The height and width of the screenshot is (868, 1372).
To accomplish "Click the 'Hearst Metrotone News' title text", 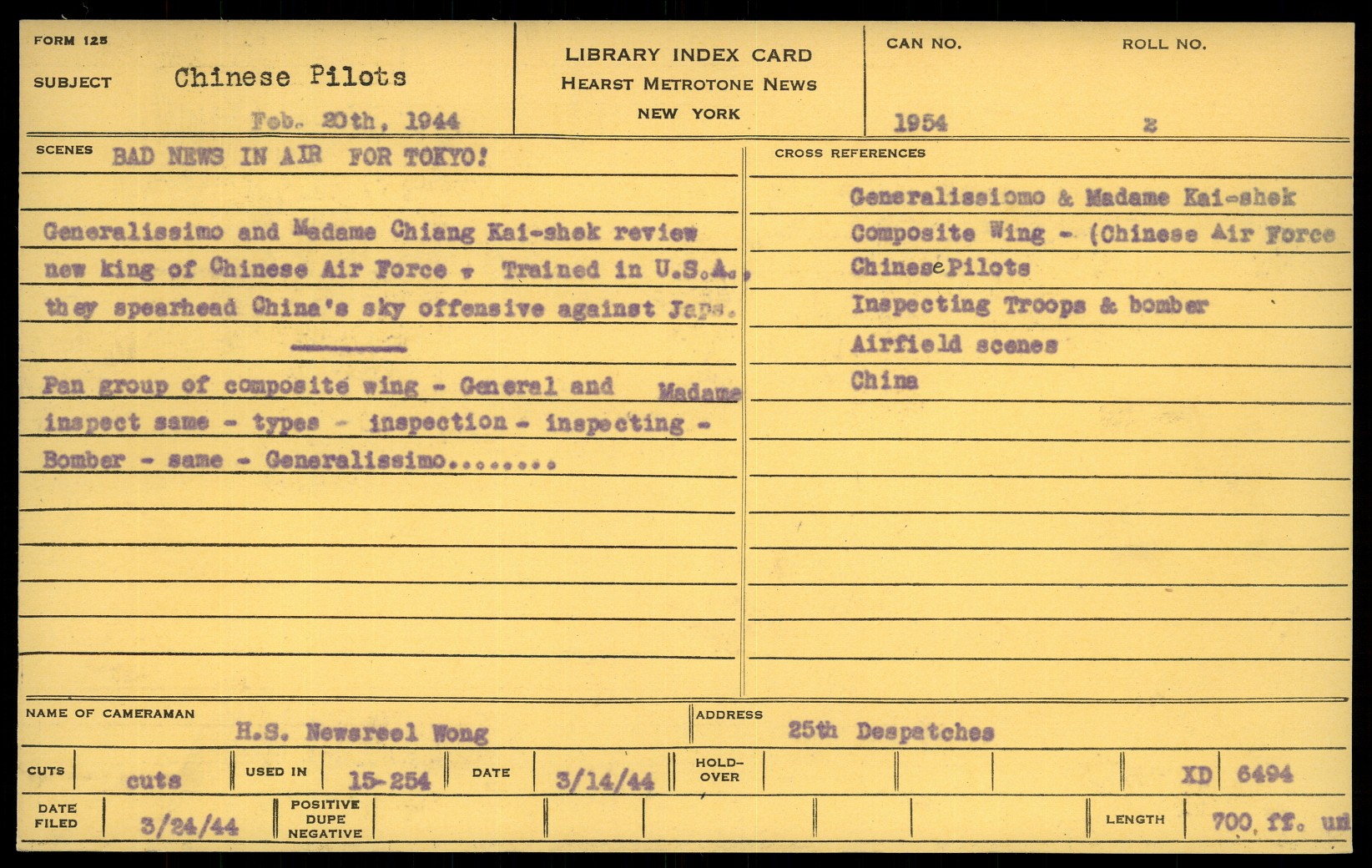I will tap(689, 84).
